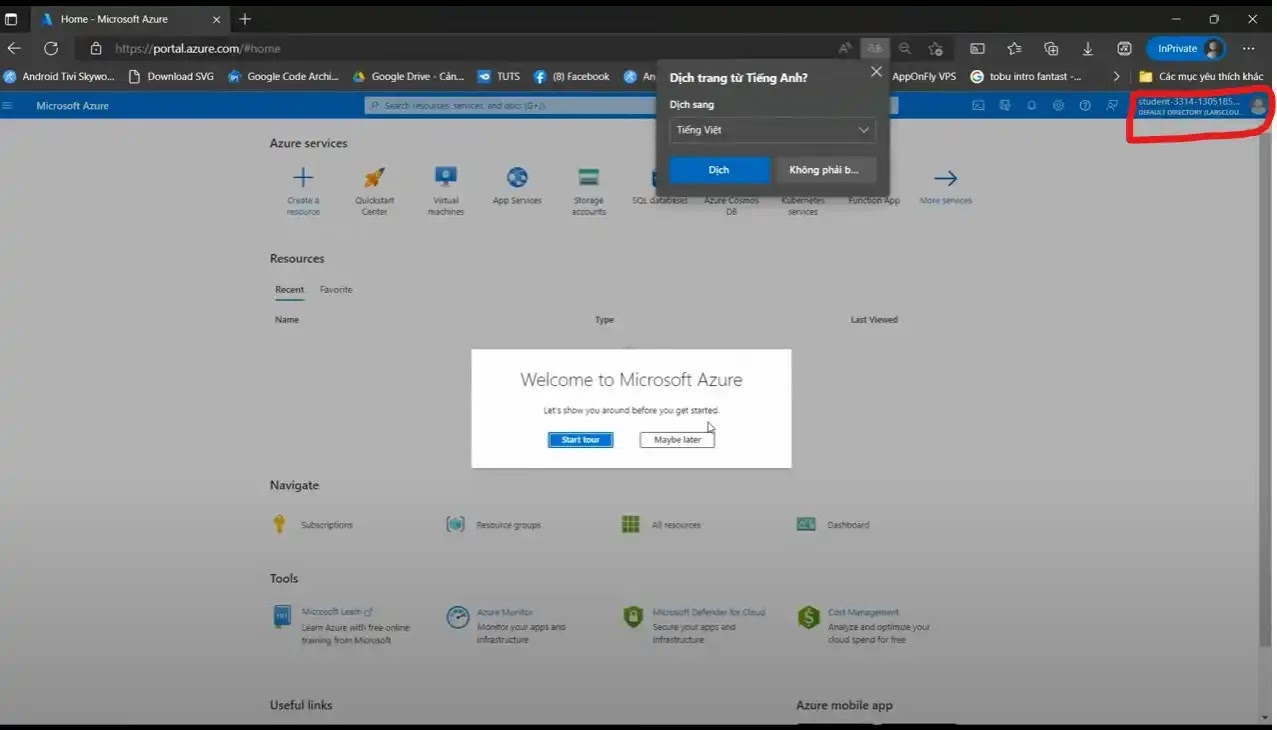Add page to favorites star icon

click(935, 48)
